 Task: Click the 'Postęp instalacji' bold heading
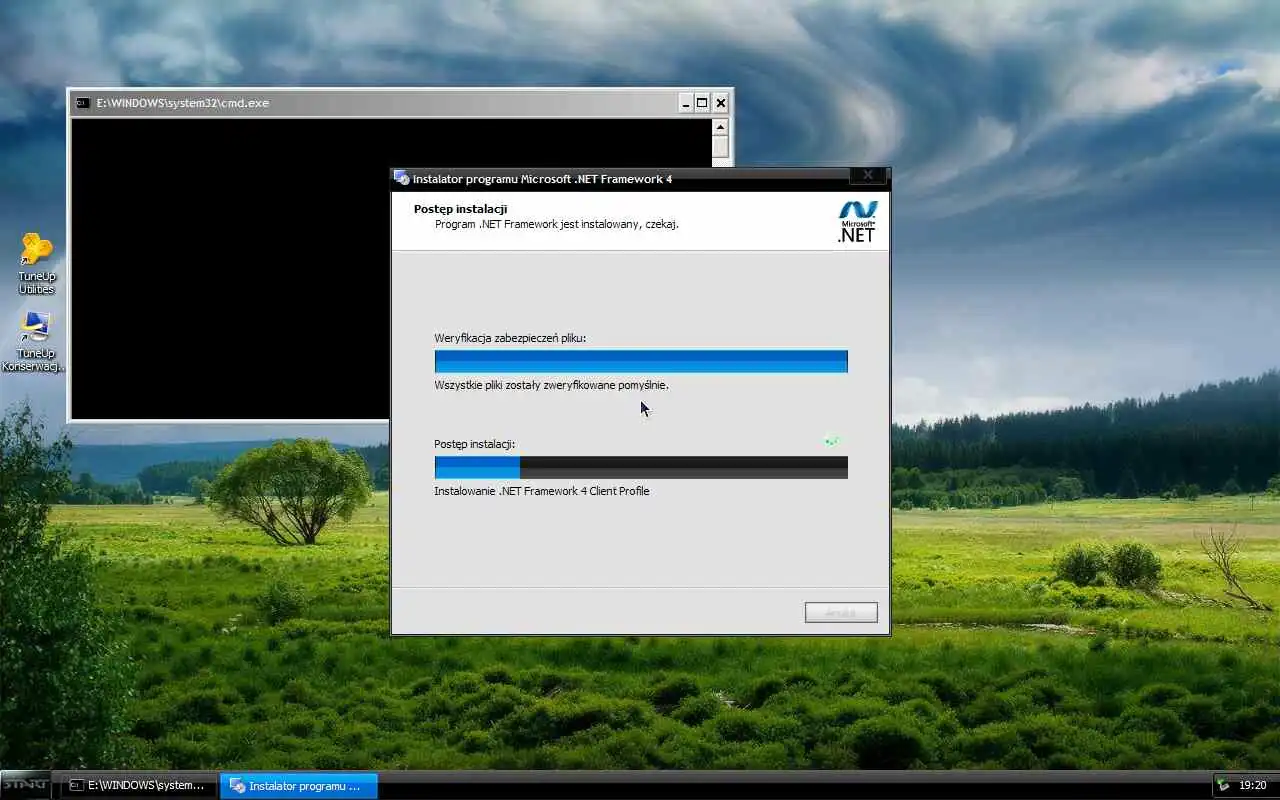[x=460, y=209]
